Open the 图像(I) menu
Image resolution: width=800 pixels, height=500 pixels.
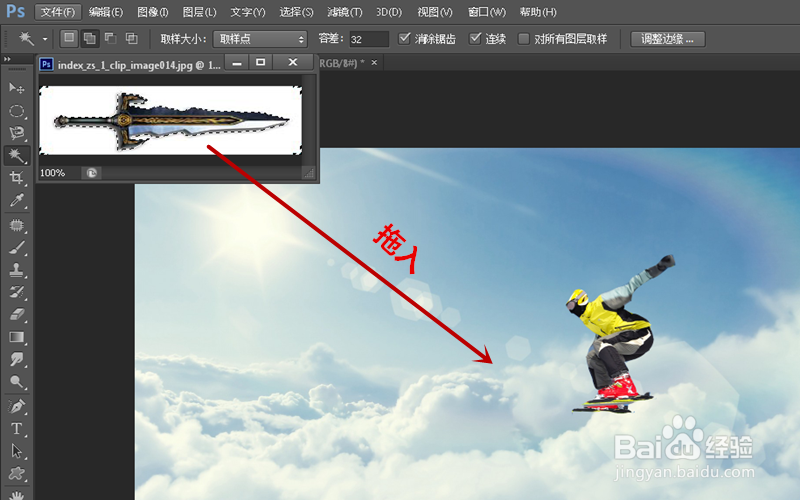(x=153, y=12)
